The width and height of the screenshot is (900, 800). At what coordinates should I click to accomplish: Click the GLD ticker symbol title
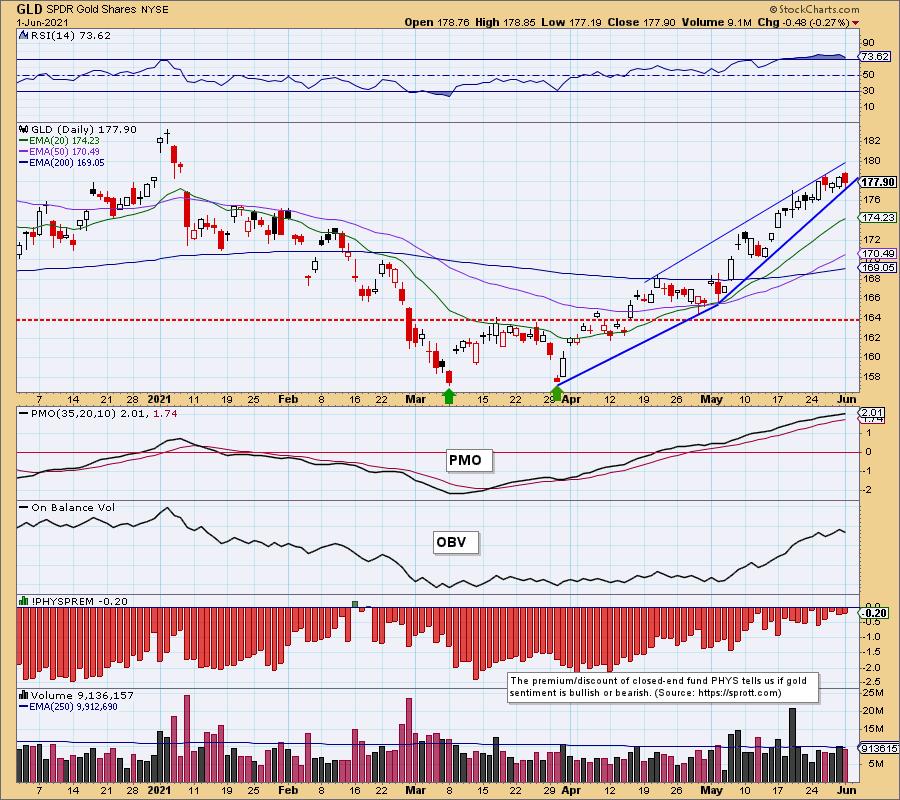tap(29, 9)
